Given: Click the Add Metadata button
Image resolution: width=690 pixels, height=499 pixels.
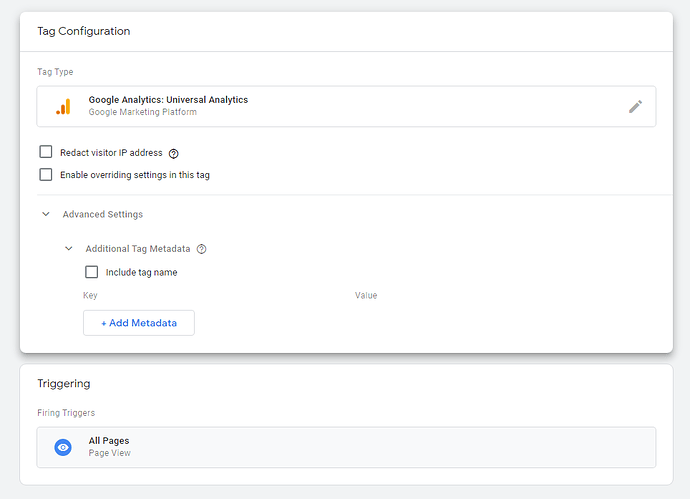Looking at the screenshot, I should click(x=139, y=323).
